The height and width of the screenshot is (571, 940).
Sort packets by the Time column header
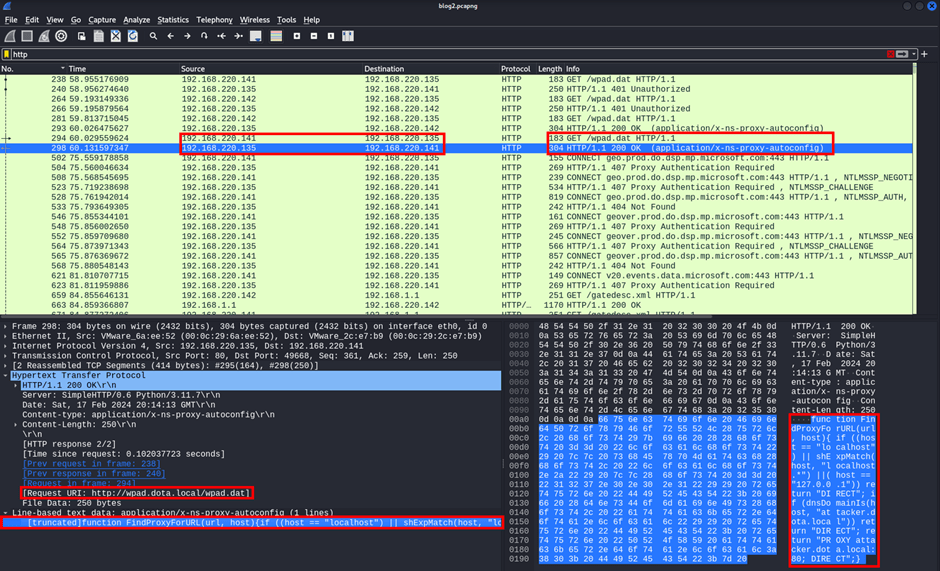click(x=123, y=69)
